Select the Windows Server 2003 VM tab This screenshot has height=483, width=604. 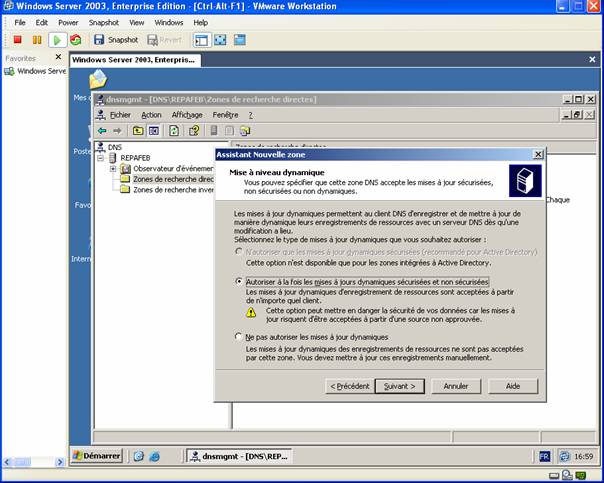click(x=135, y=60)
